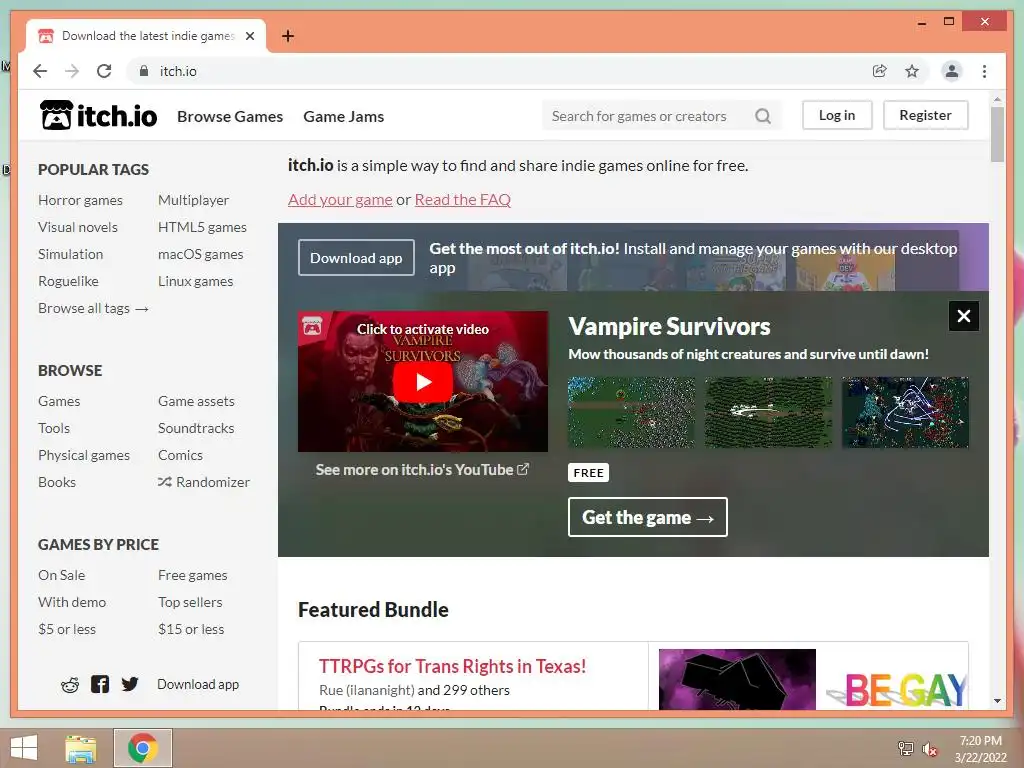Click the Download app banner button

tap(356, 257)
